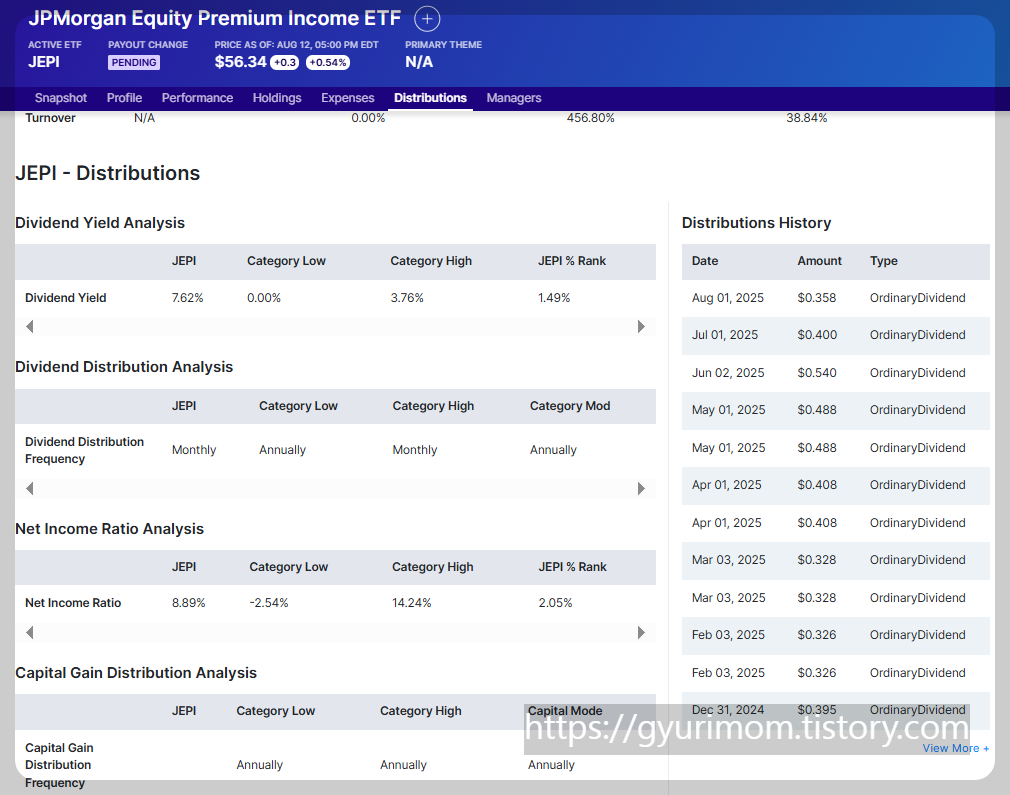Click the +0.54% change badge
Viewport: 1010px width, 795px height.
point(328,62)
